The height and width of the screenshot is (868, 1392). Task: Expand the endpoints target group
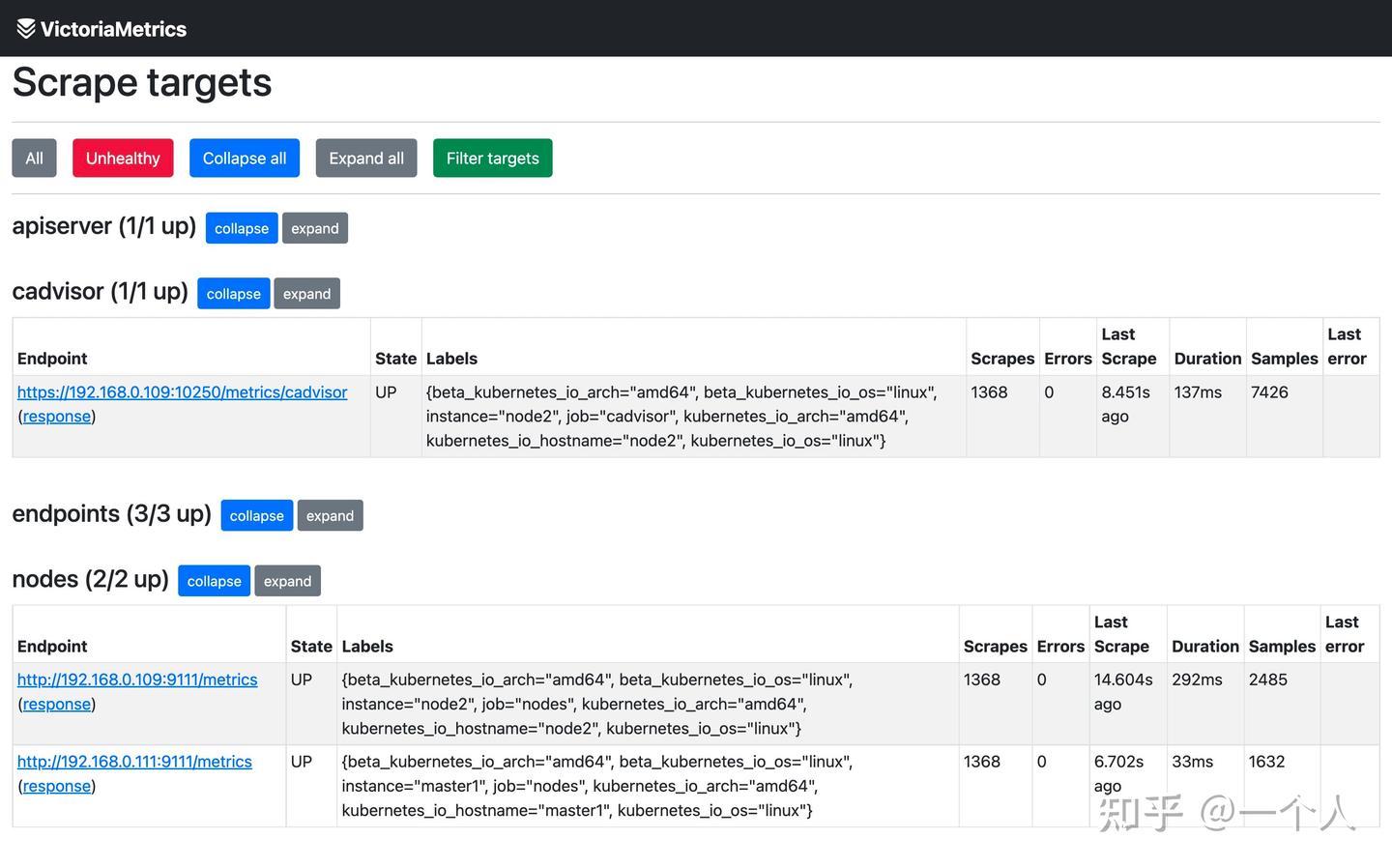(330, 516)
